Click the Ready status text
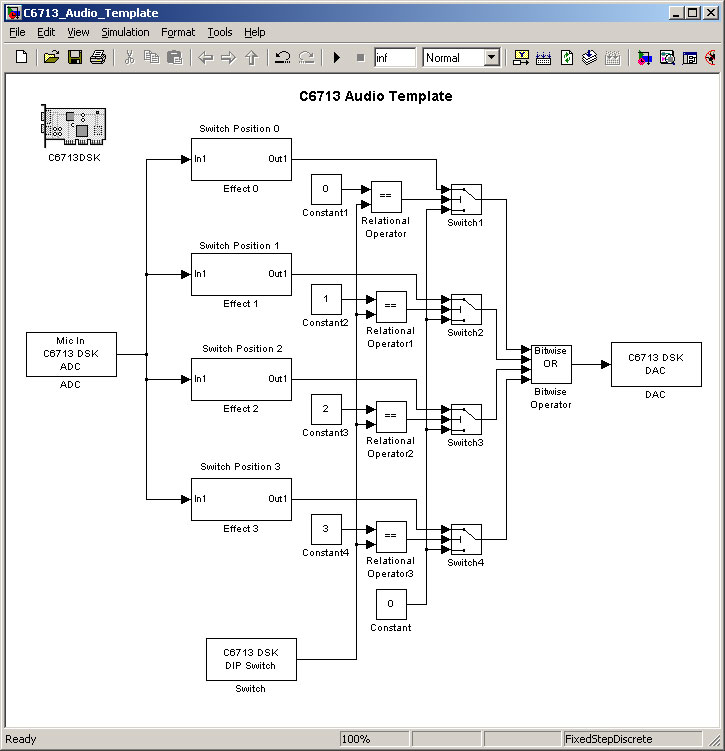The height and width of the screenshot is (751, 725). pos(21,739)
